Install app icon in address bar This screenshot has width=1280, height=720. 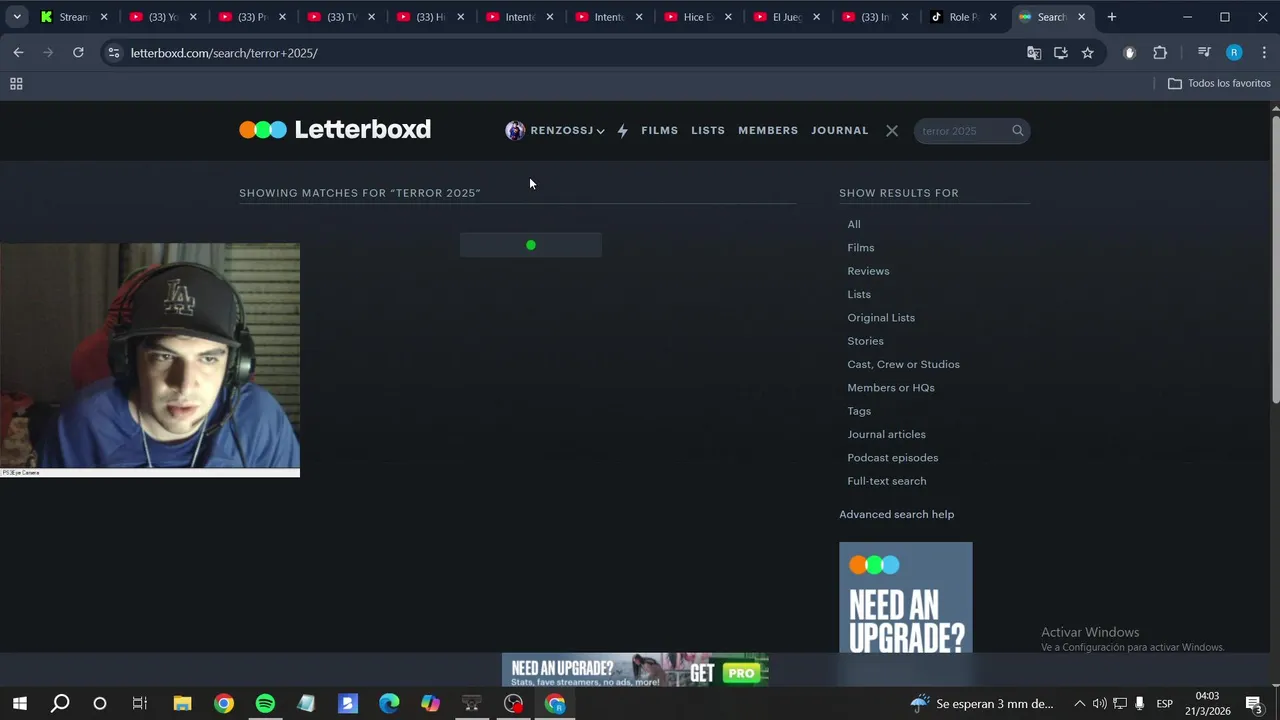point(1061,53)
